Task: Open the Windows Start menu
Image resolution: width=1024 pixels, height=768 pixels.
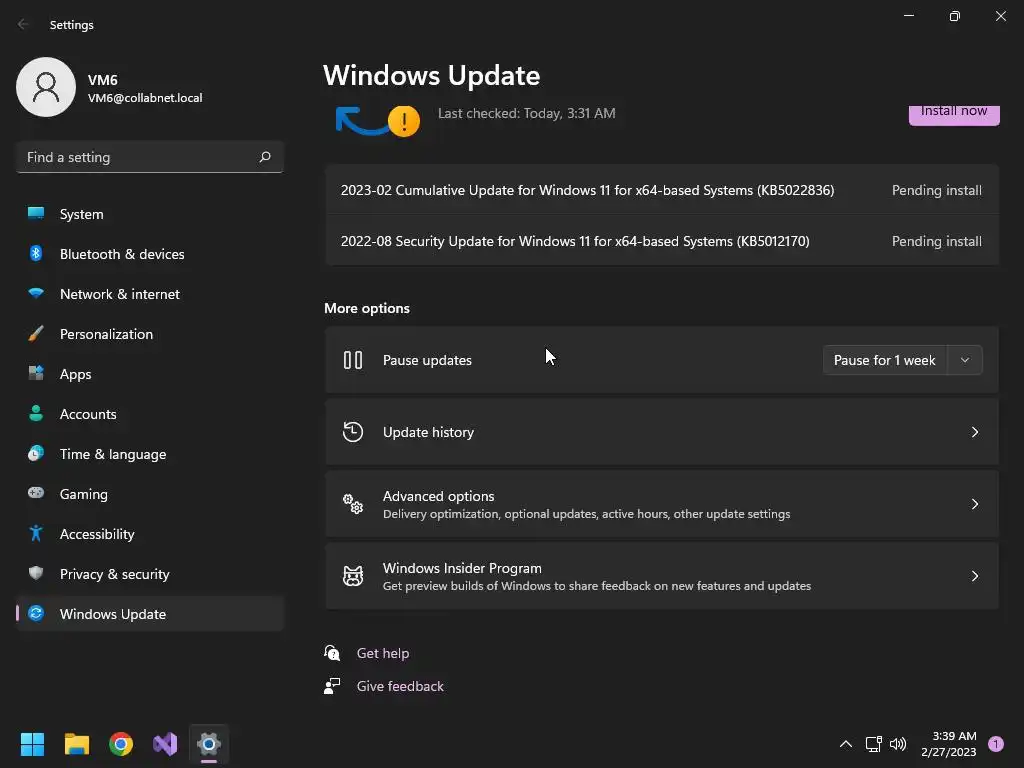Action: point(32,744)
